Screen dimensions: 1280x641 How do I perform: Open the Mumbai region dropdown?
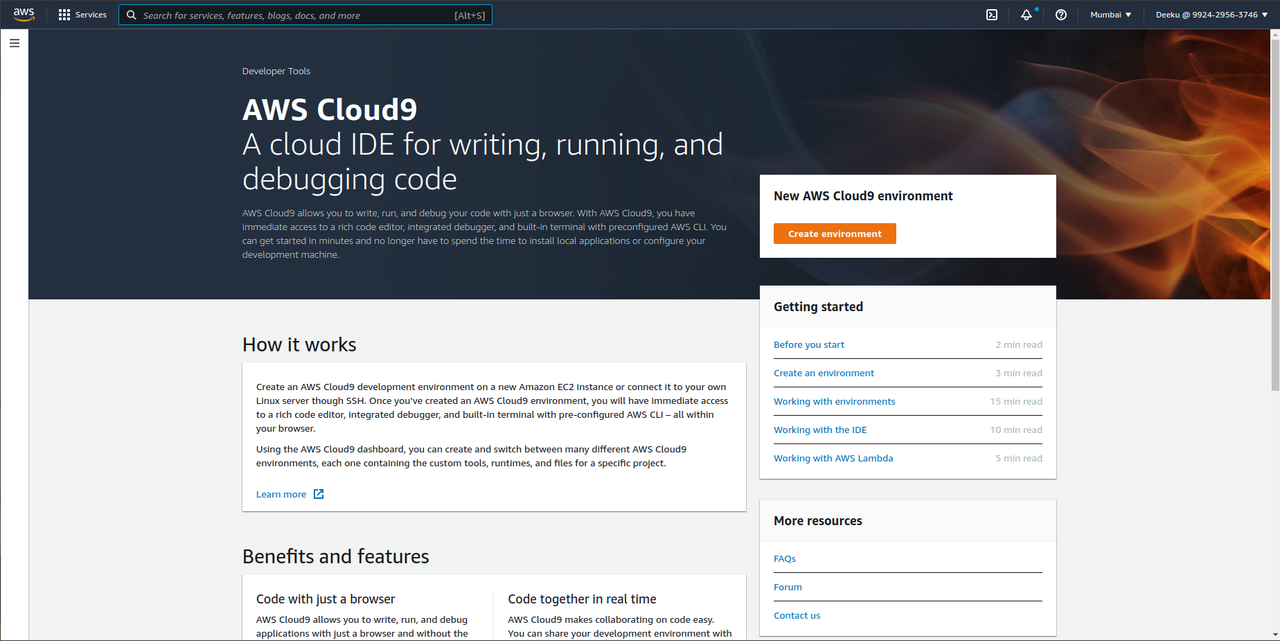1111,15
